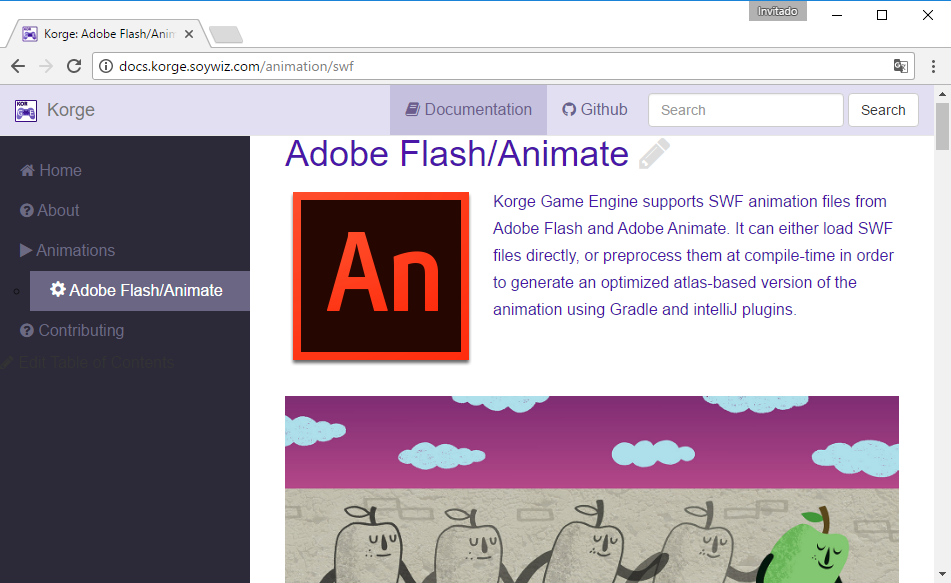Maximize the browser window
This screenshot has height=583, width=951.
(882, 15)
